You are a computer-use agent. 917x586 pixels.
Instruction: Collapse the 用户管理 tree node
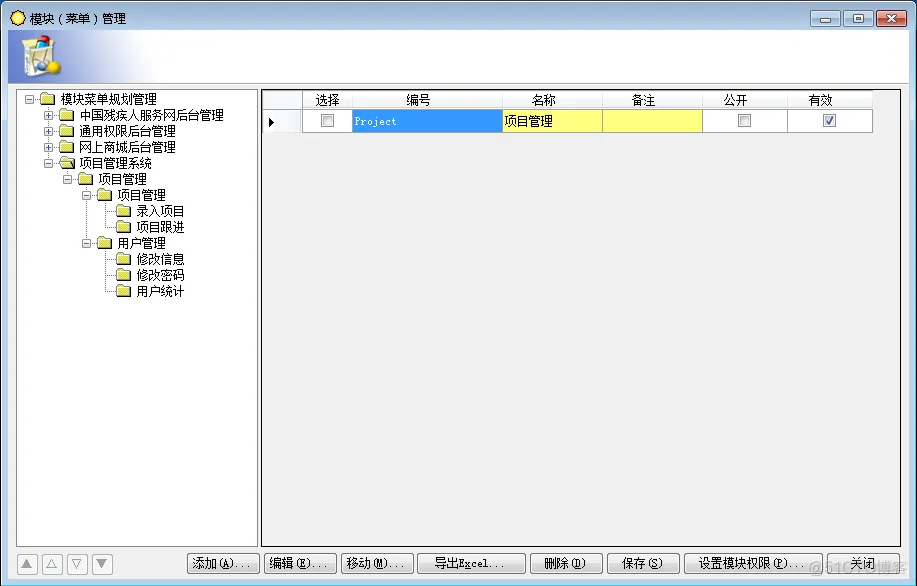coord(87,243)
